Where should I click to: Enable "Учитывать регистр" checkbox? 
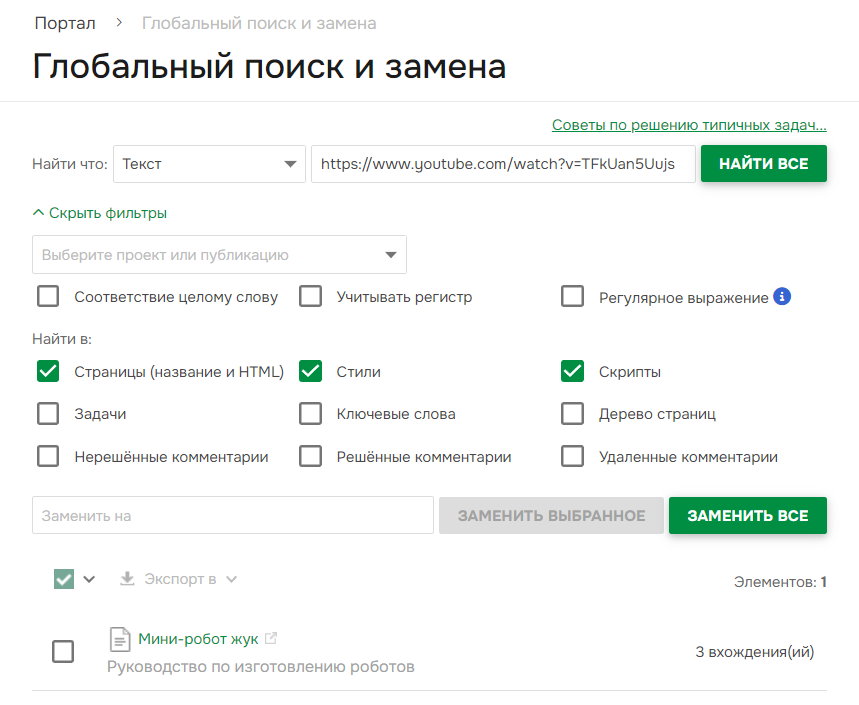point(310,296)
